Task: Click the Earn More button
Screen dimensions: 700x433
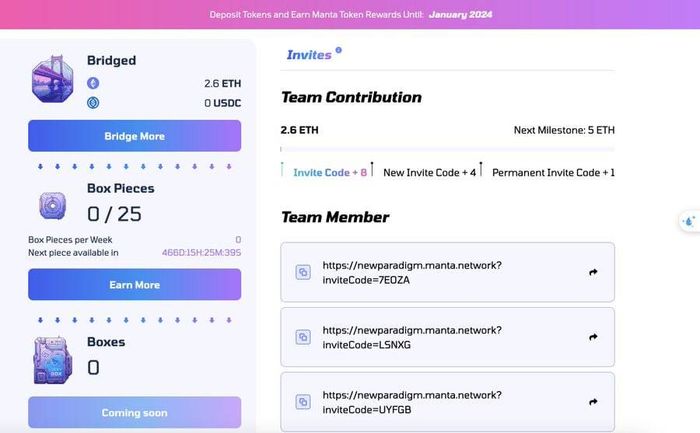Action: point(134,284)
